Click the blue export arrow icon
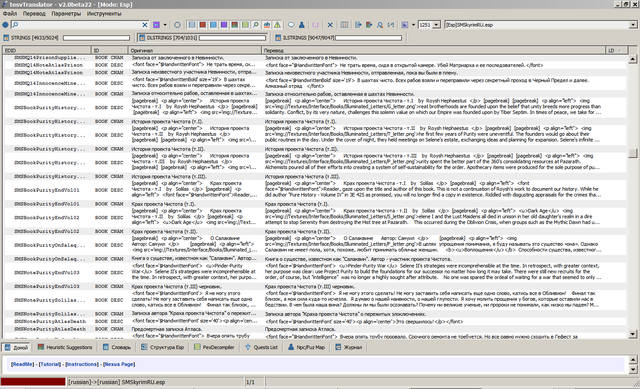This screenshot has width=640, height=389. click(x=358, y=25)
